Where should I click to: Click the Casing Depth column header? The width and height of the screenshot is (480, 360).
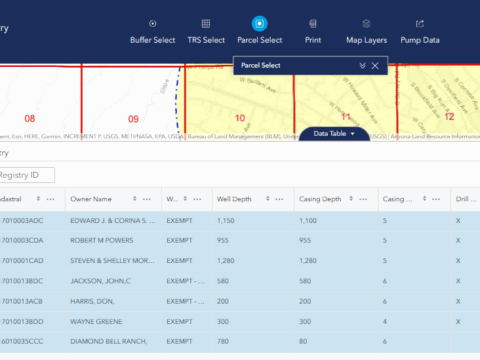pyautogui.click(x=320, y=199)
